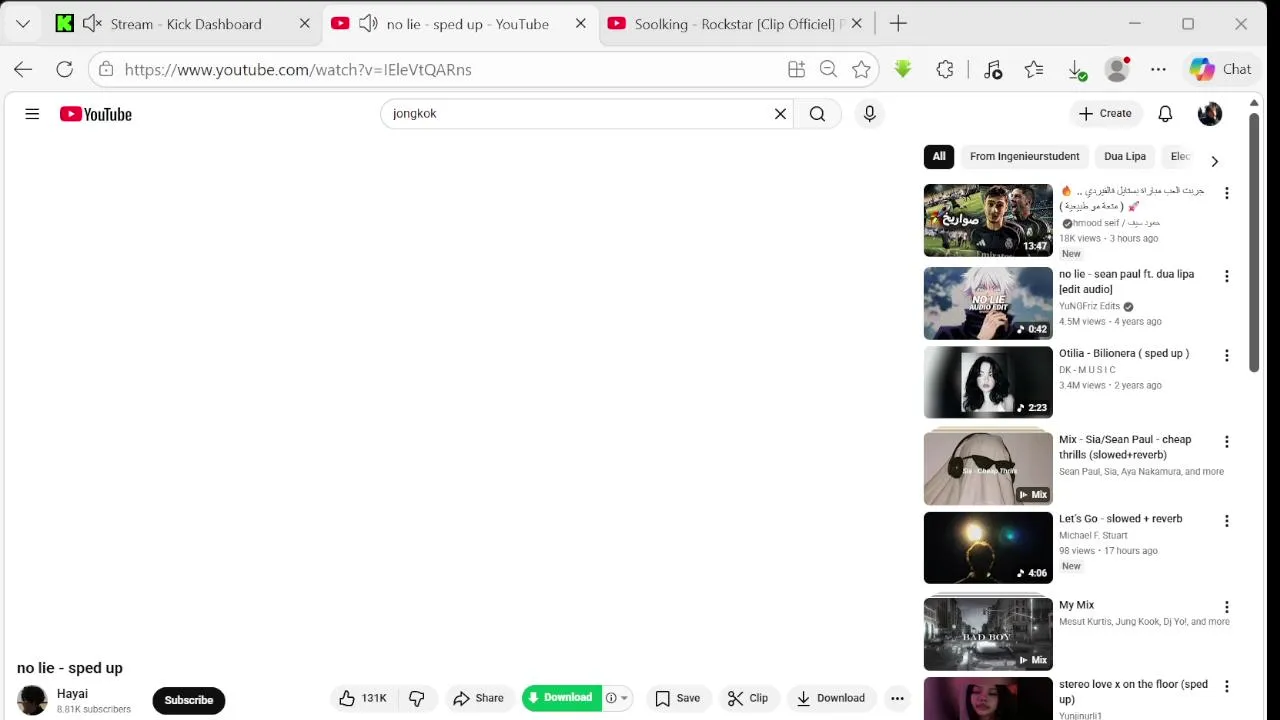Screen dimensions: 1280x720
Task: Open options menu for the Hmood Seif video
Action: click(1226, 193)
